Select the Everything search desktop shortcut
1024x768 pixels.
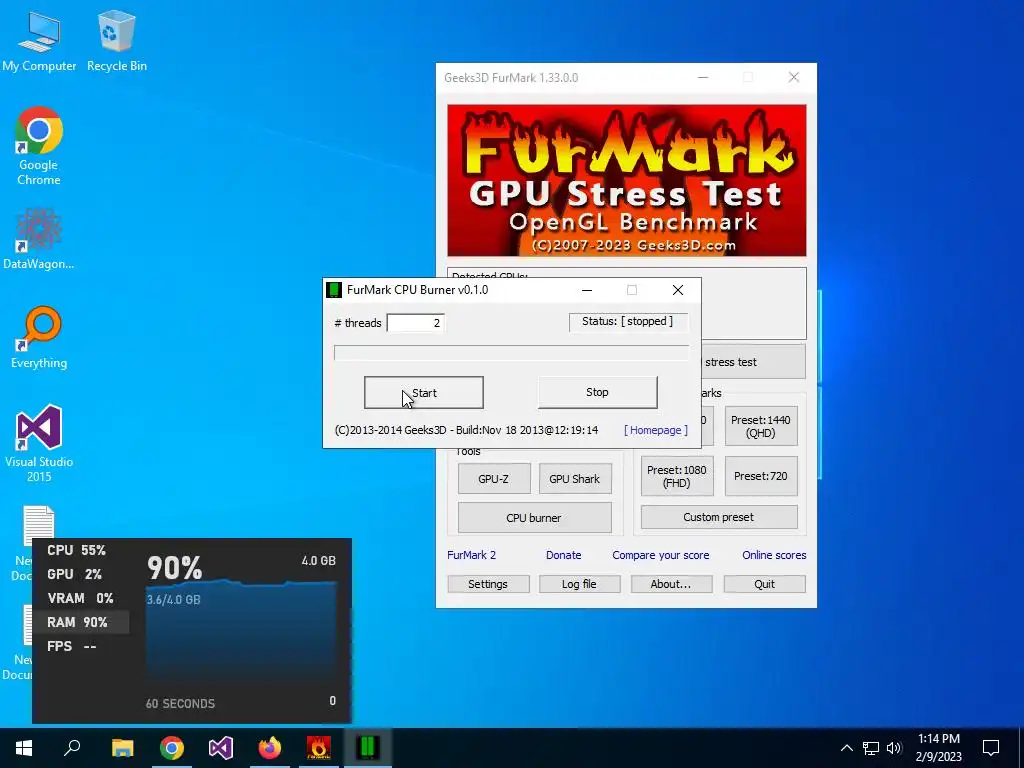39,338
